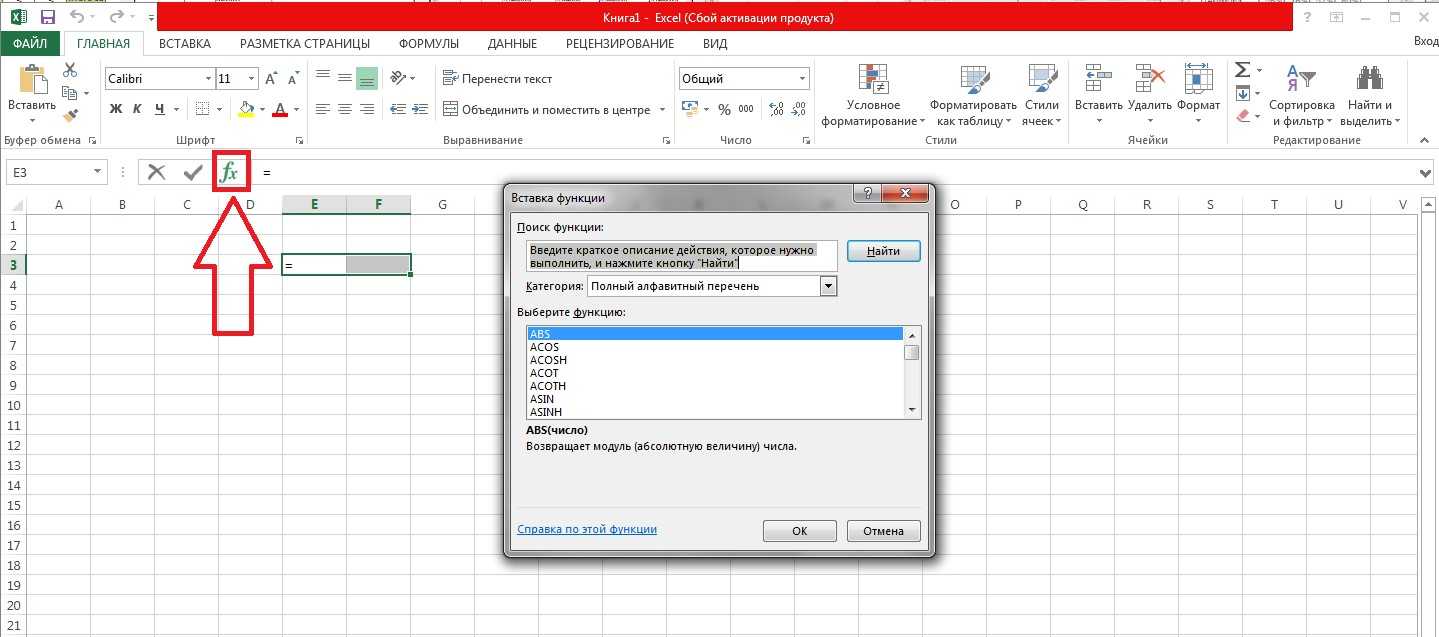The image size is (1439, 637).
Task: Switch to the РАЗМЕТКА СТРАНИЦЫ tab
Action: point(305,43)
